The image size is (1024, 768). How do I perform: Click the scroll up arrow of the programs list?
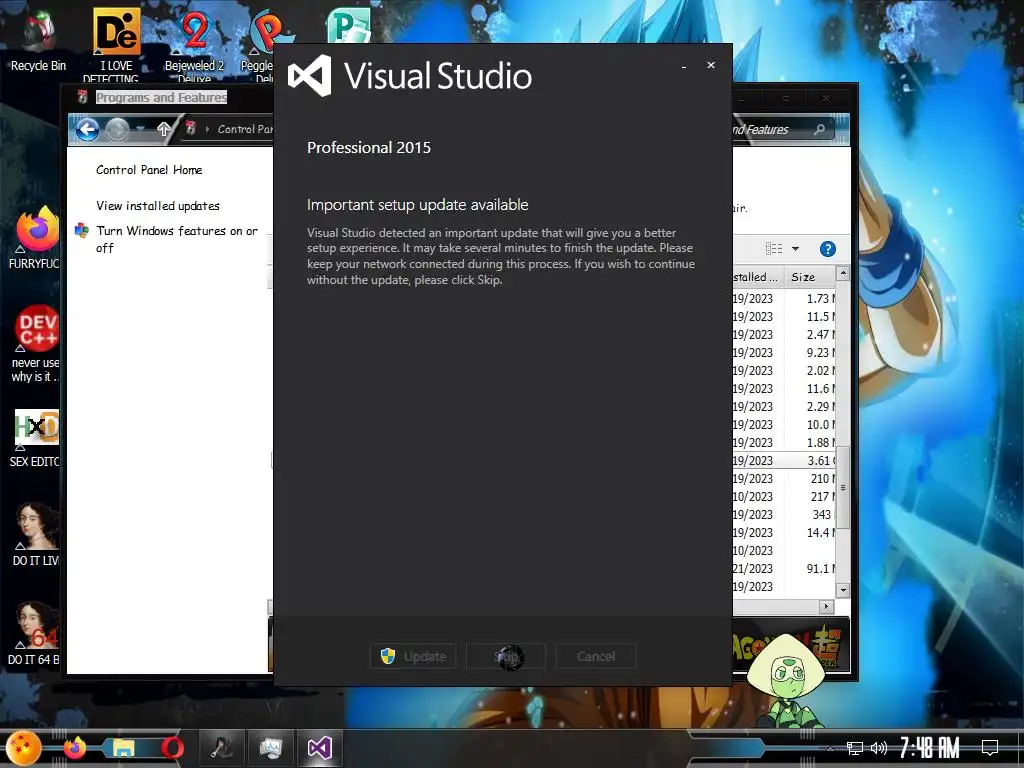(843, 273)
